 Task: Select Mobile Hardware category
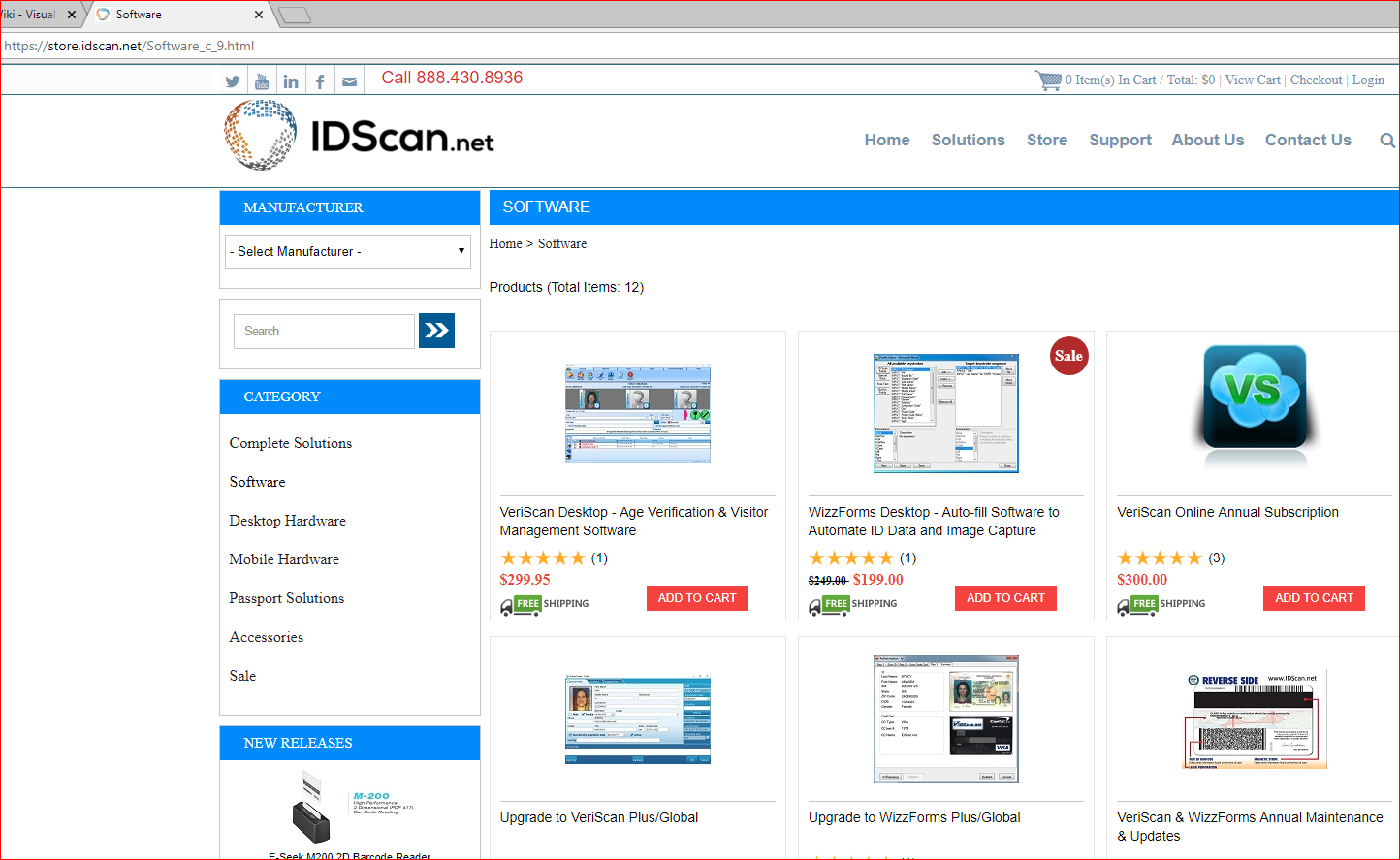(284, 559)
